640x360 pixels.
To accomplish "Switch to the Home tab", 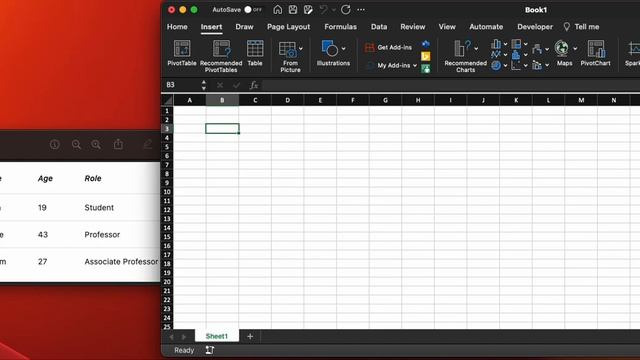I will point(177,27).
